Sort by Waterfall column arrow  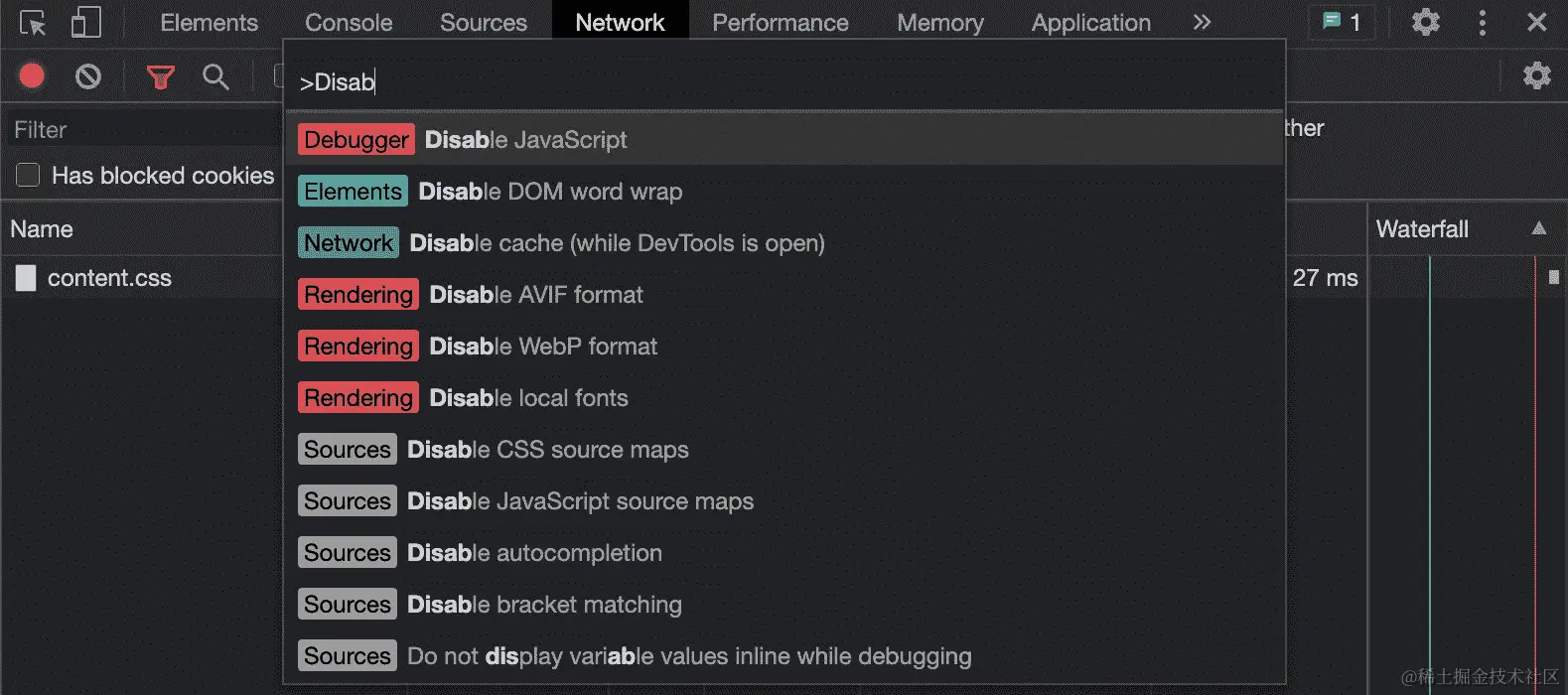(x=1539, y=228)
